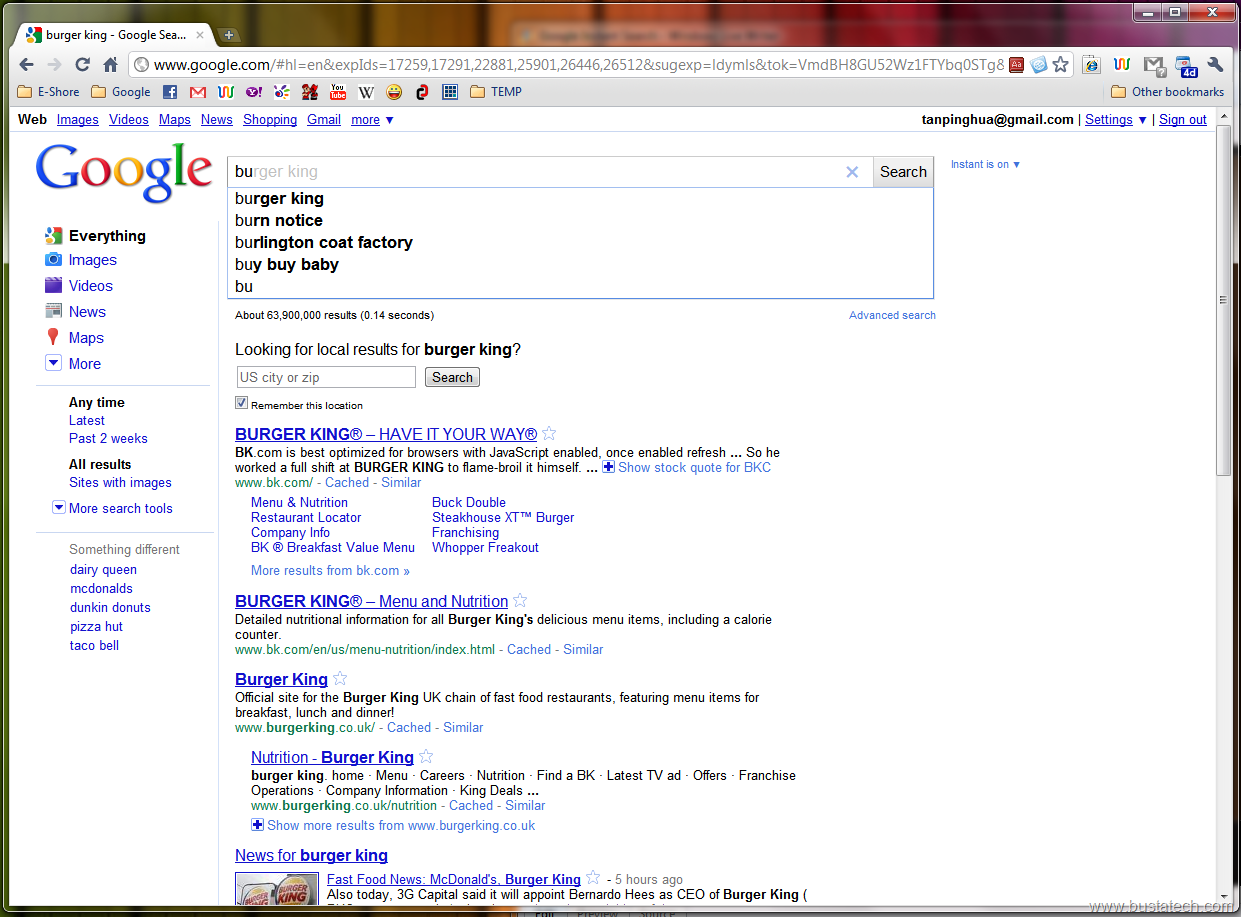The image size is (1241, 917).
Task: Click the Search button for local city or zip
Action: click(452, 378)
